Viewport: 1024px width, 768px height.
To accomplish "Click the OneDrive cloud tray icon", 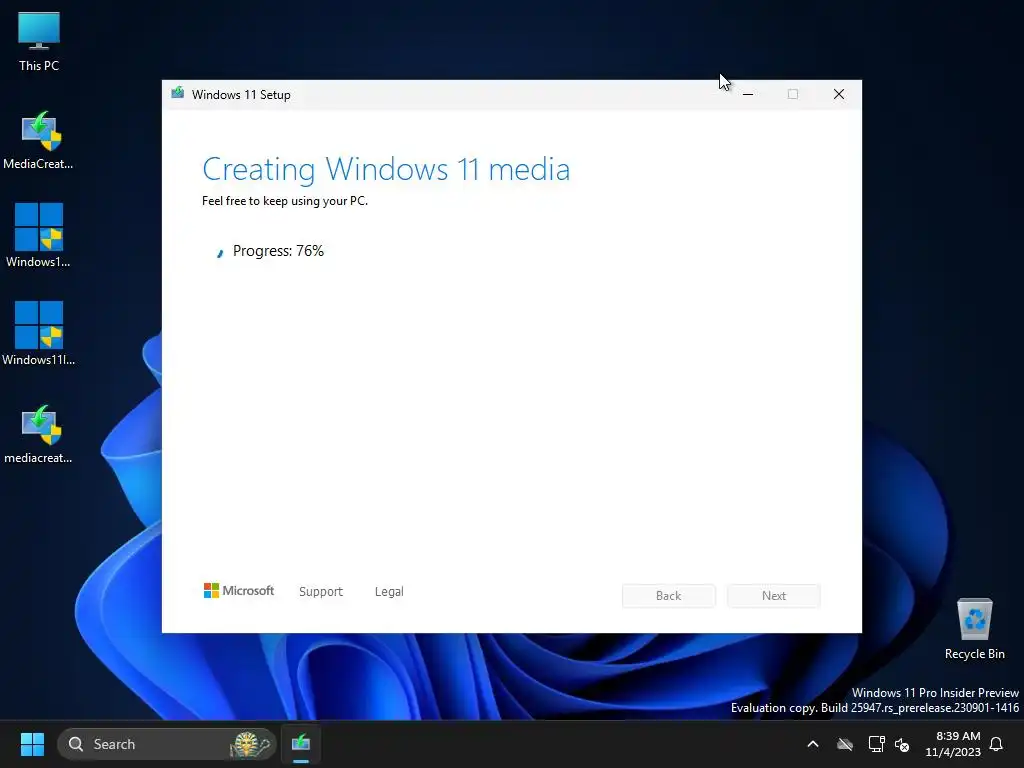I will click(845, 744).
